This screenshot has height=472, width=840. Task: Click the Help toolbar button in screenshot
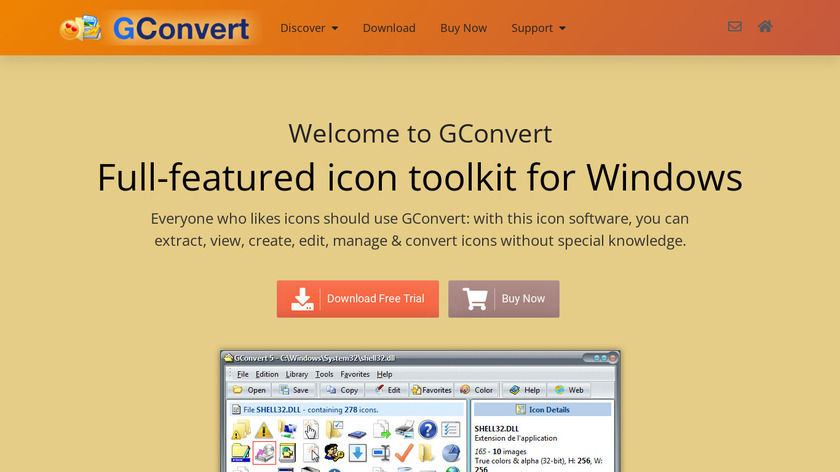click(525, 390)
